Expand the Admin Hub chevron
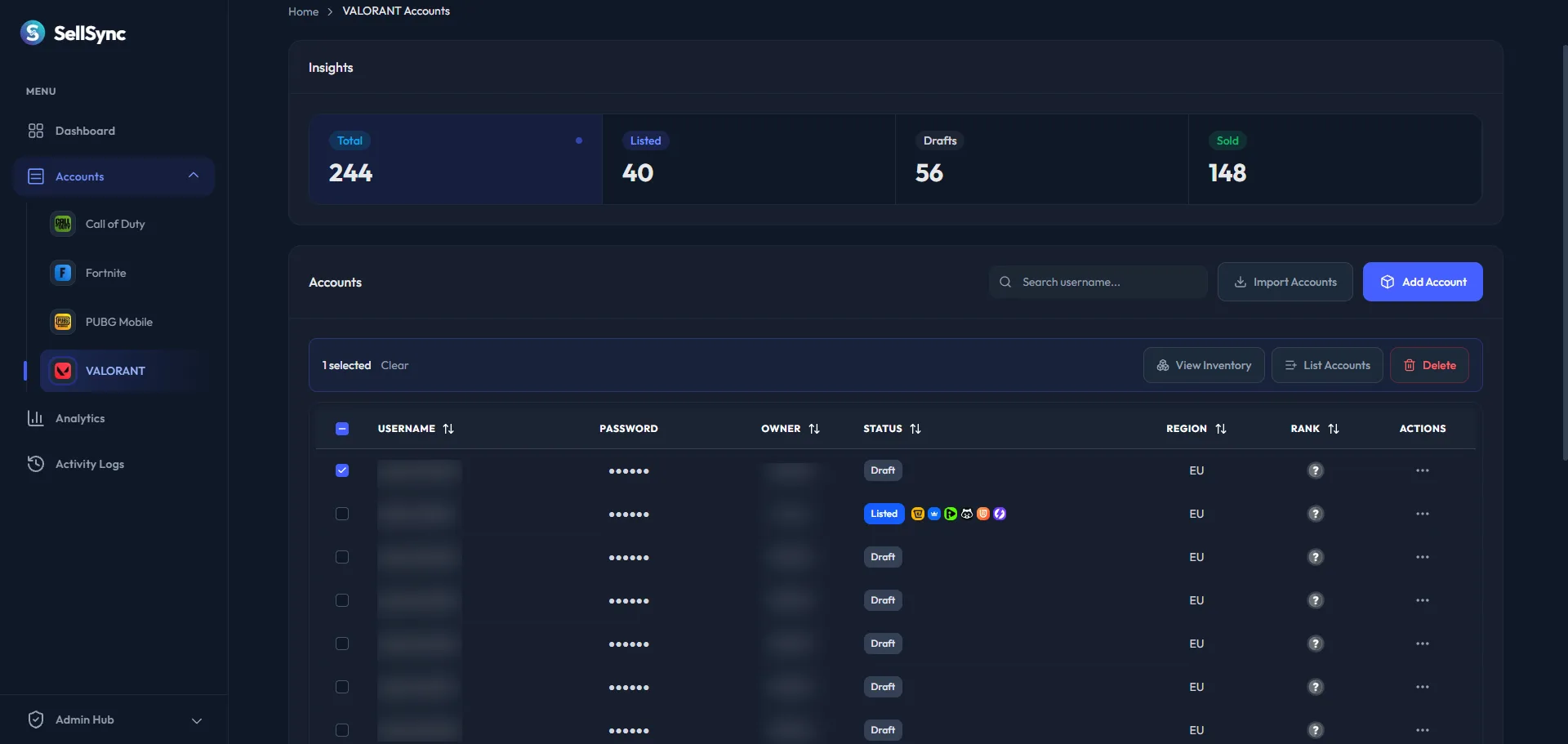 point(197,720)
